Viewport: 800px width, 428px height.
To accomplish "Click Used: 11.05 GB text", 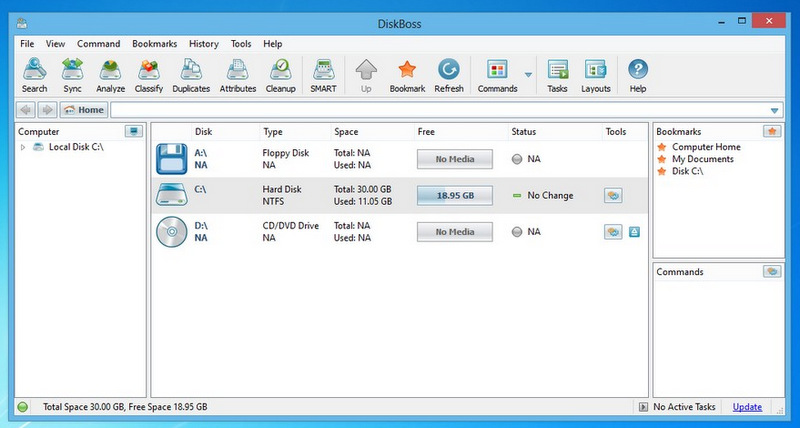I will tap(363, 202).
